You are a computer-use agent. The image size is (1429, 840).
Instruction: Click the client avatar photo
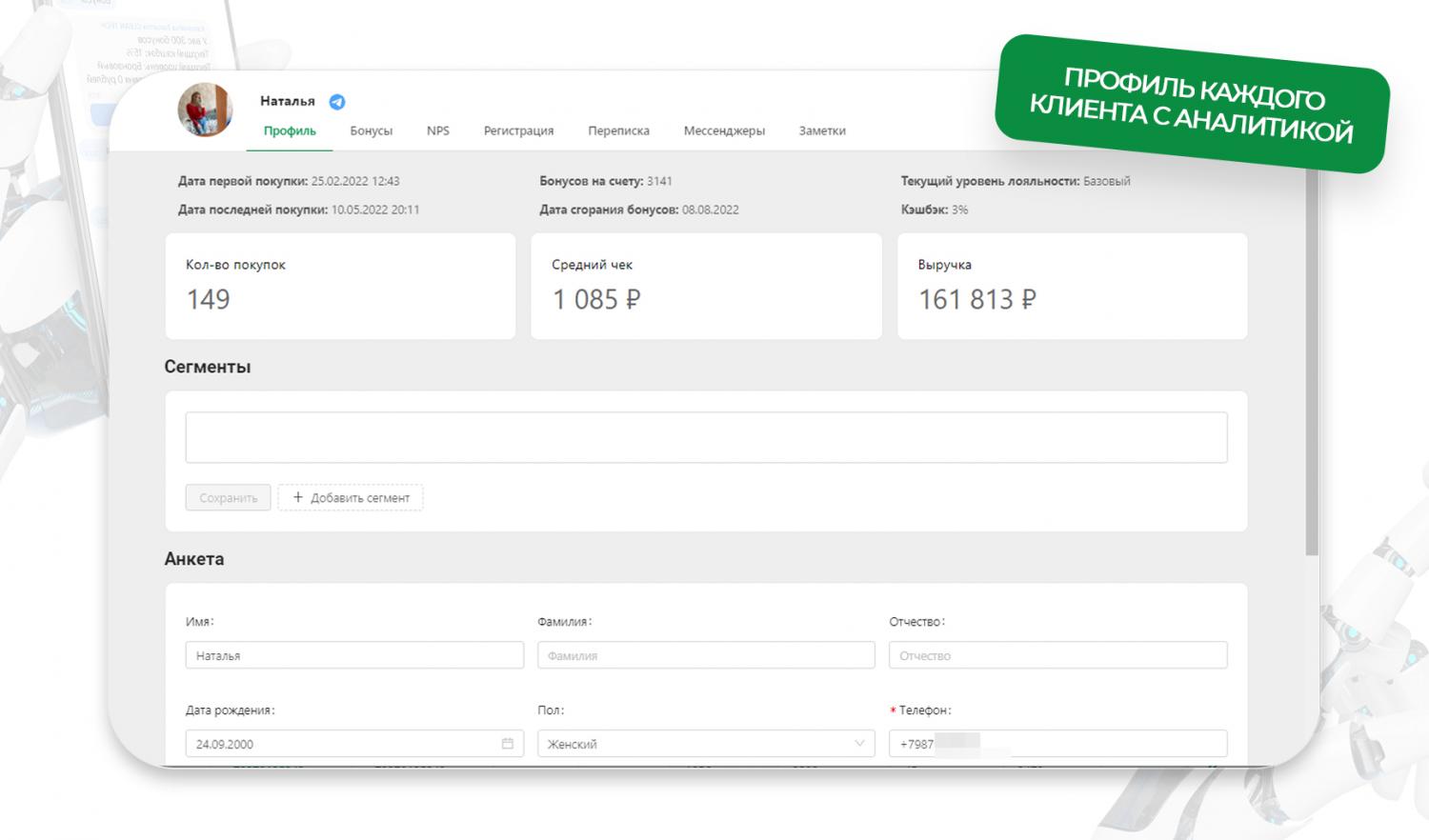click(205, 110)
